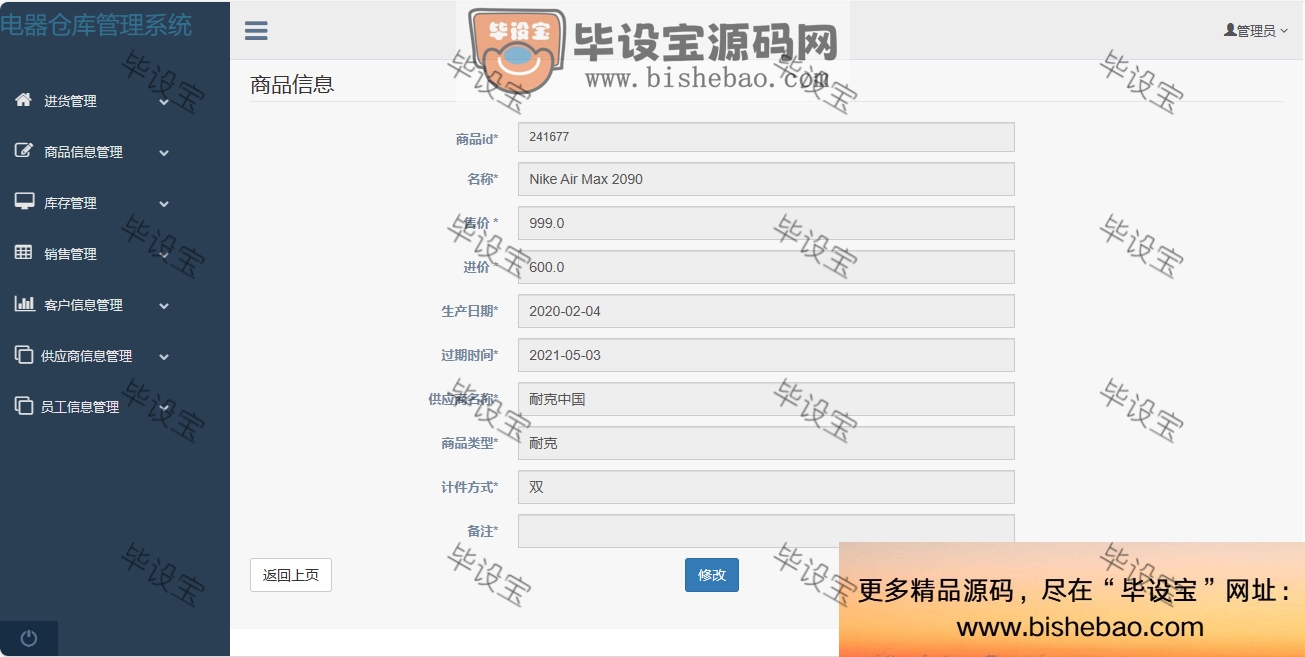The height and width of the screenshot is (657, 1305).
Task: Open the 员工信息管理 menu item
Action: [80, 407]
